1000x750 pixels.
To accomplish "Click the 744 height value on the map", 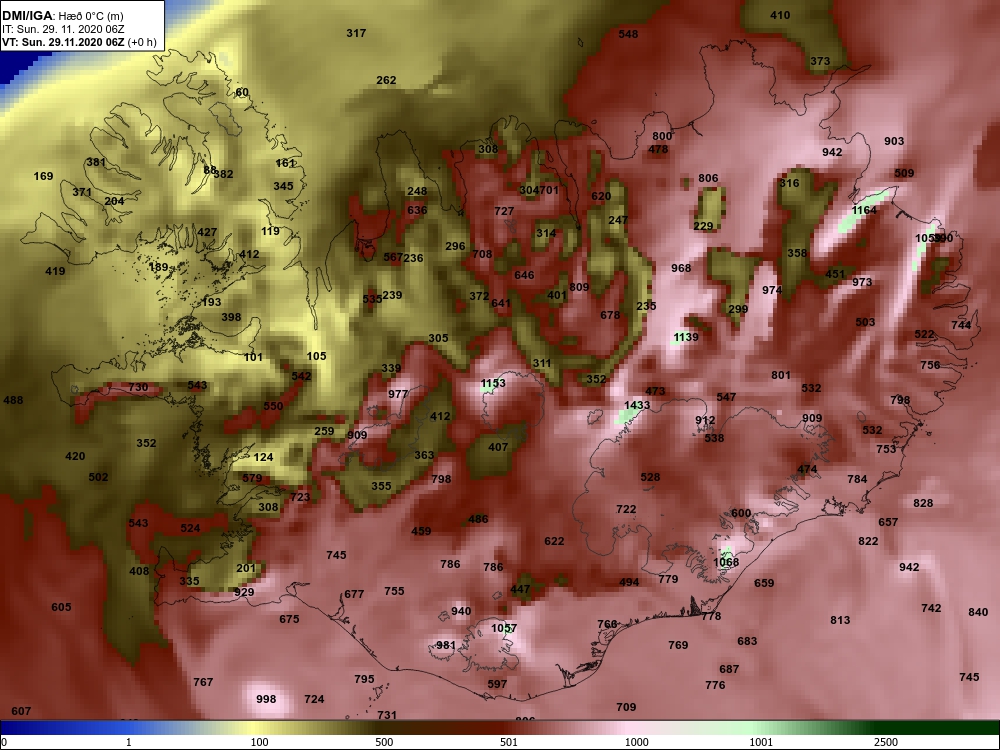I will [961, 325].
